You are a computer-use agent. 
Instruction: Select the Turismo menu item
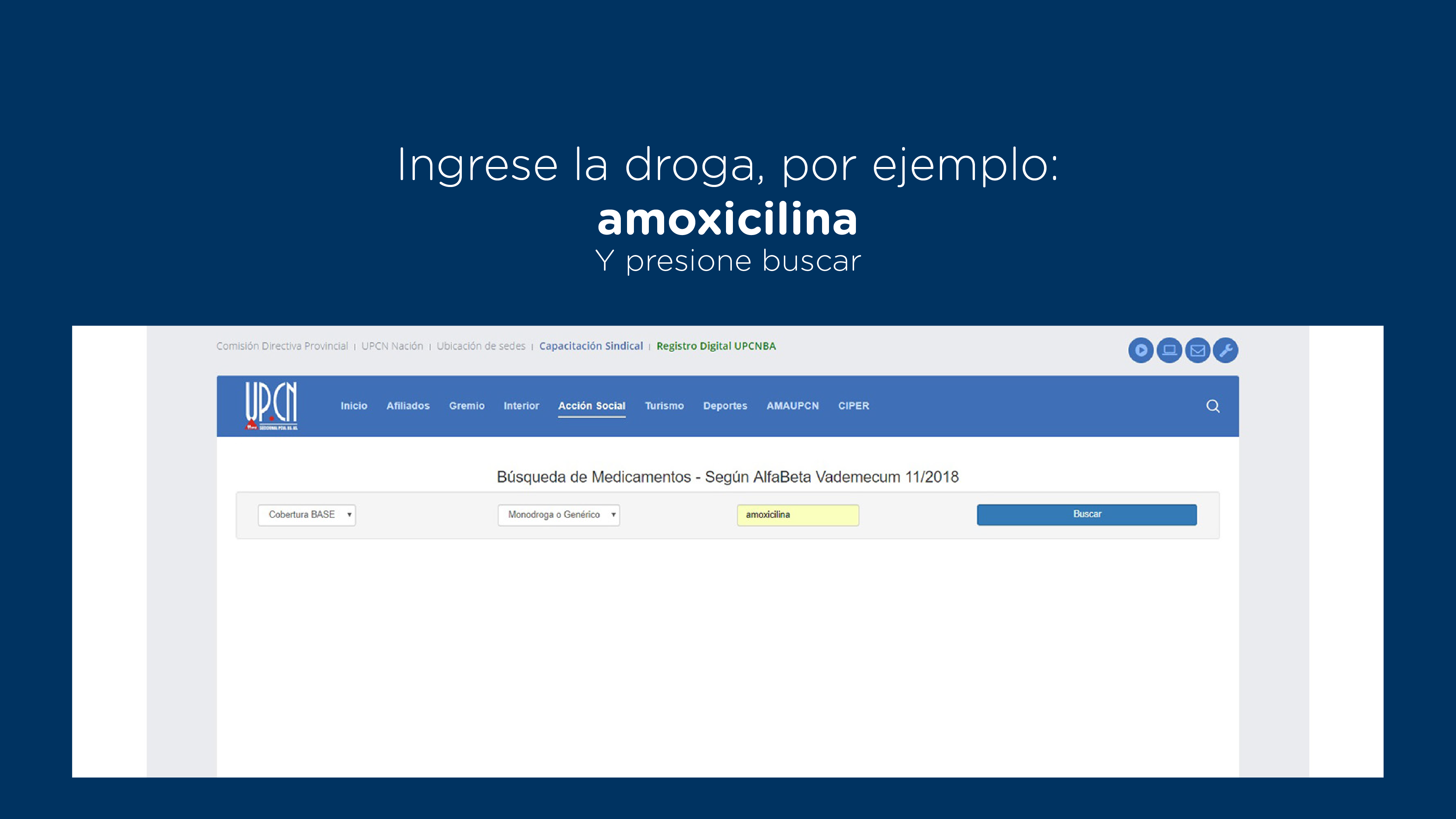click(664, 406)
